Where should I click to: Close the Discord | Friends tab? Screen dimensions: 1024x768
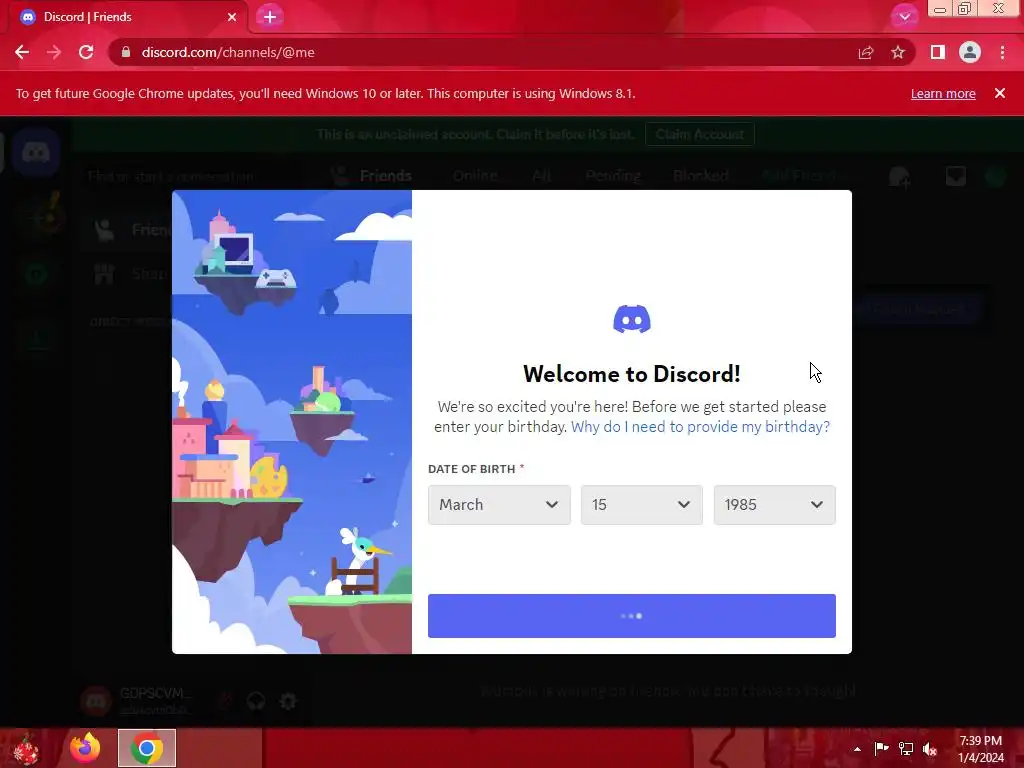(232, 17)
